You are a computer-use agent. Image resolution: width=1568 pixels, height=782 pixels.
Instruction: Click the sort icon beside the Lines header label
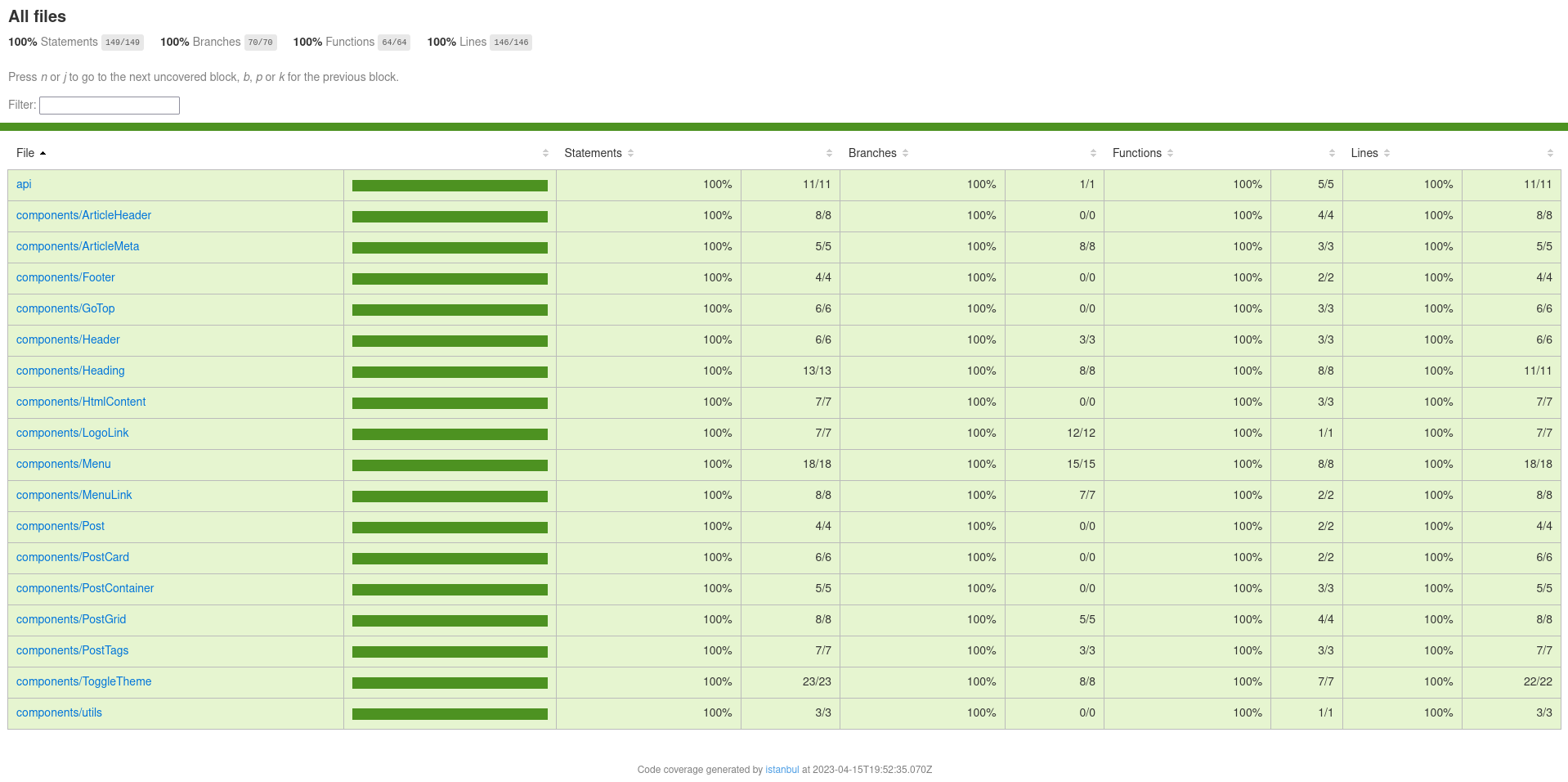click(x=1387, y=153)
